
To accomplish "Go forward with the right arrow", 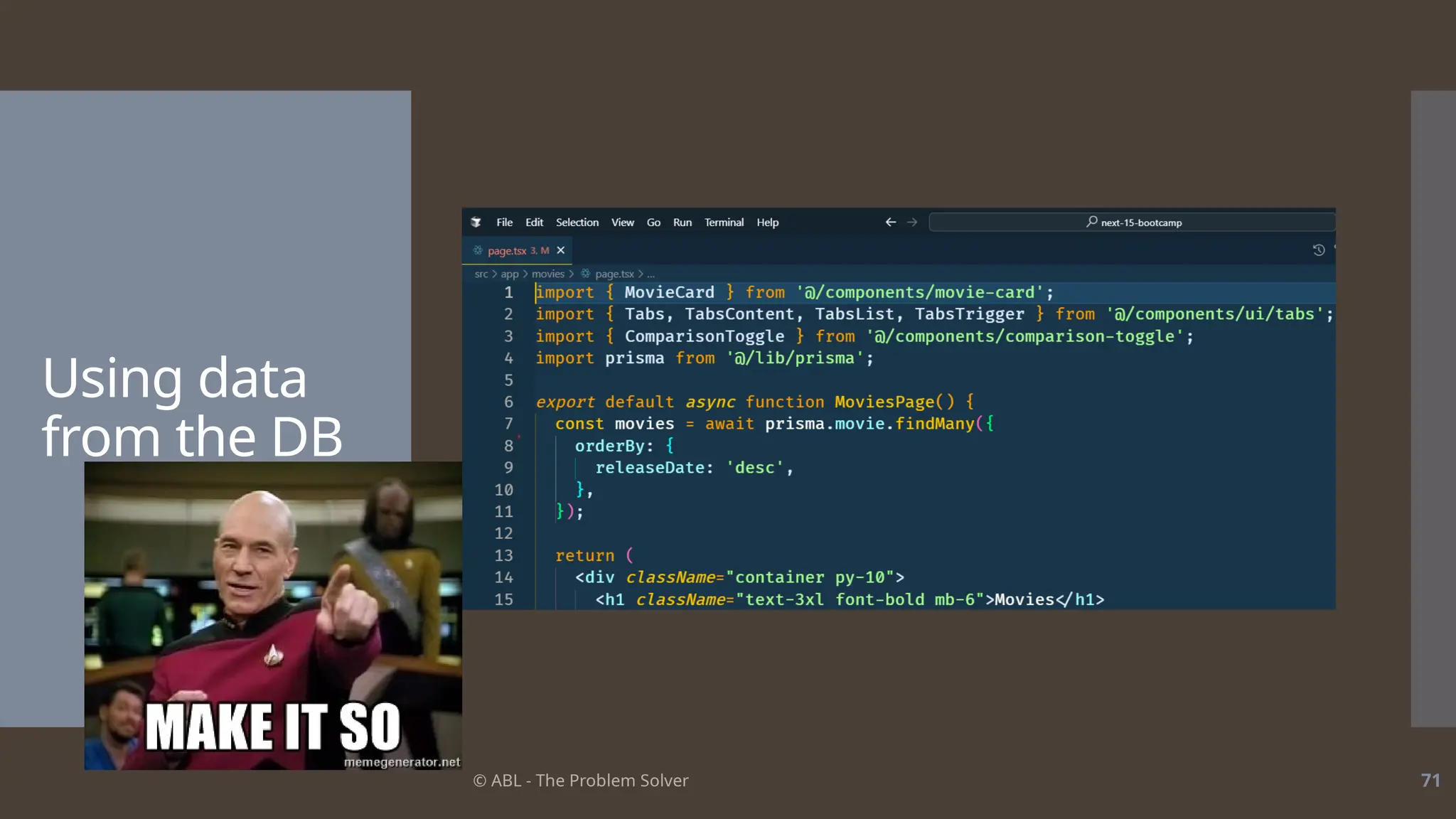I will pos(912,223).
